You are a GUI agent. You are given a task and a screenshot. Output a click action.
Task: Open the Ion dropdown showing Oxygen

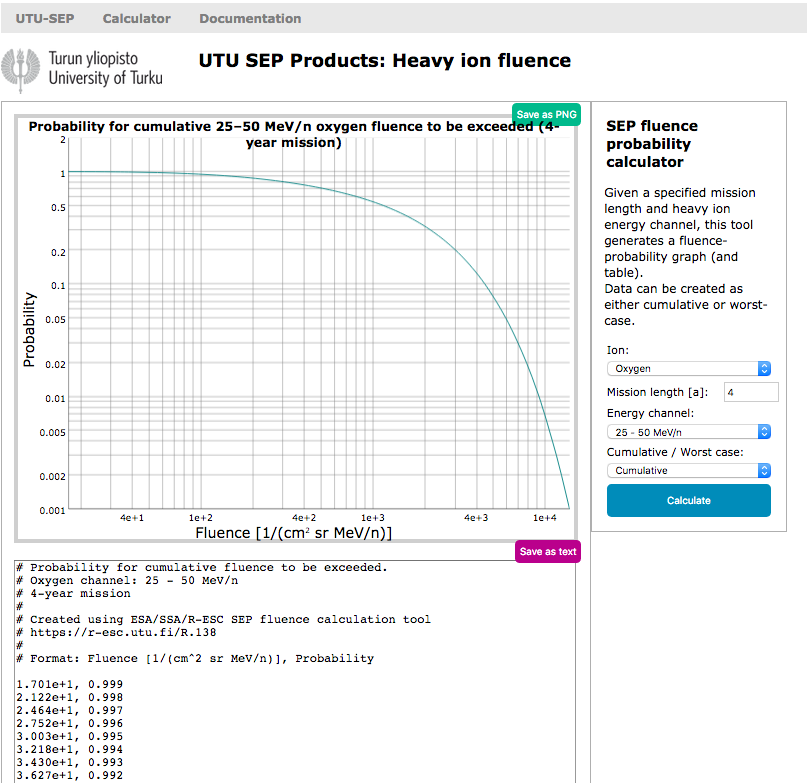pos(688,369)
